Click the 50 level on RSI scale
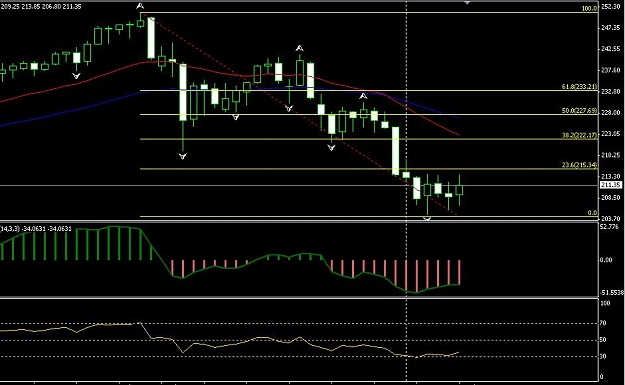625x385 pixels. (603, 340)
